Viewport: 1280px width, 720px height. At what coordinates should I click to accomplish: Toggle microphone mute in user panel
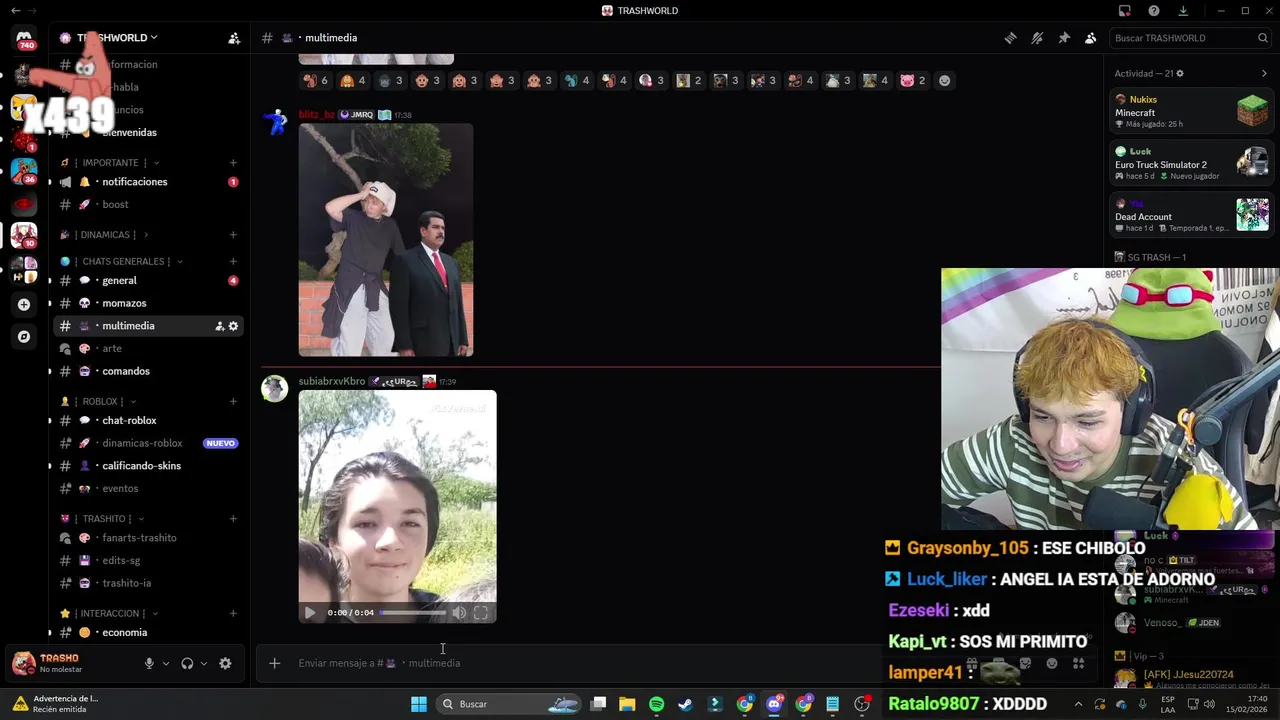point(149,663)
